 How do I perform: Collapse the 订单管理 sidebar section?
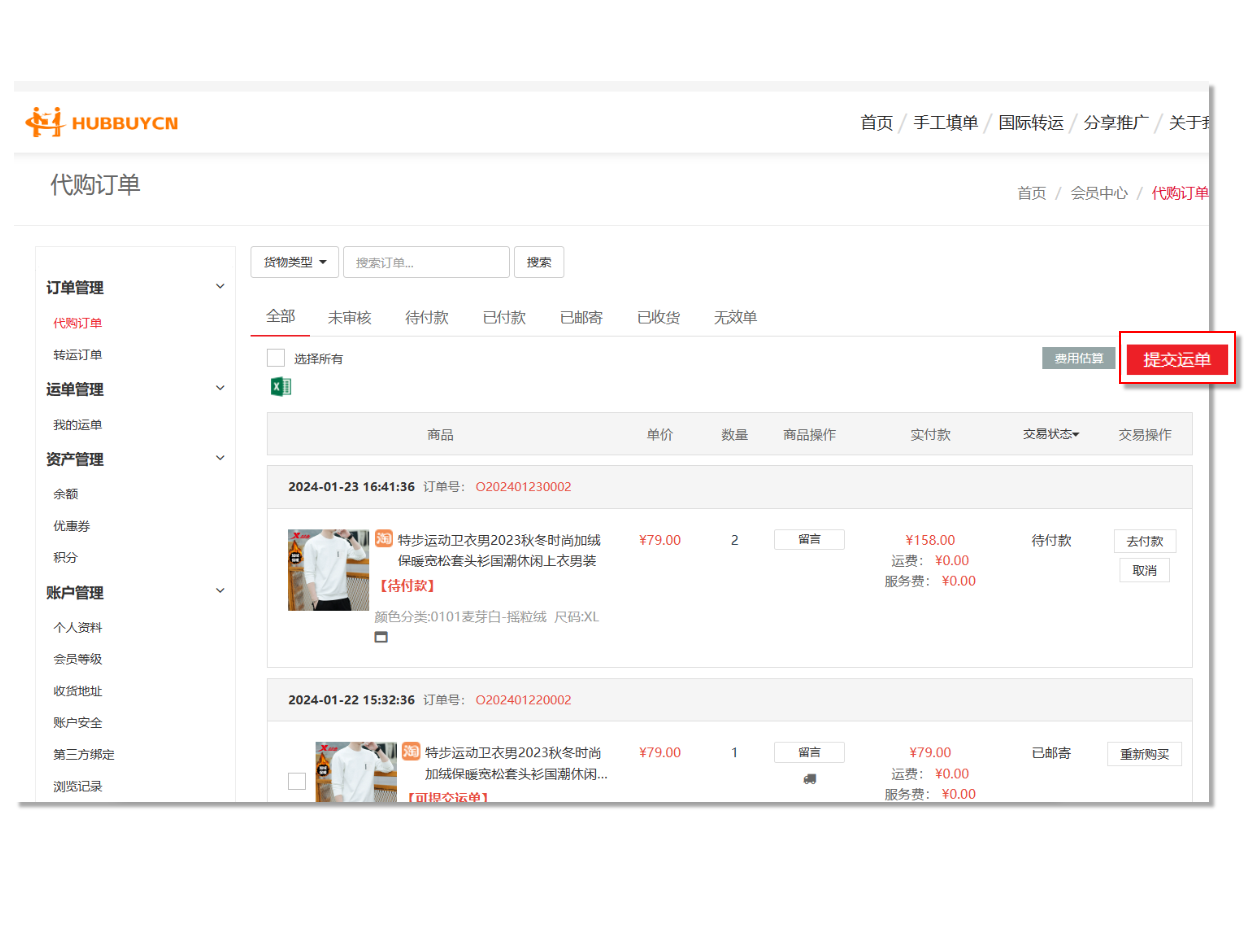tap(220, 287)
